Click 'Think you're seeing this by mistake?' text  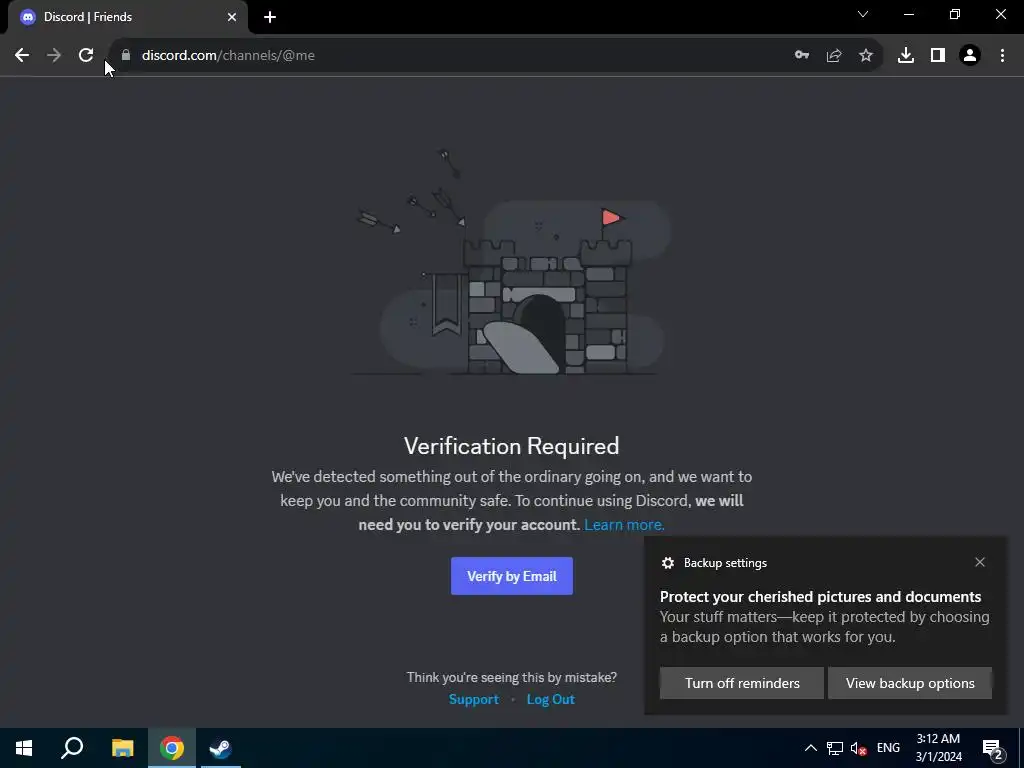pos(511,677)
